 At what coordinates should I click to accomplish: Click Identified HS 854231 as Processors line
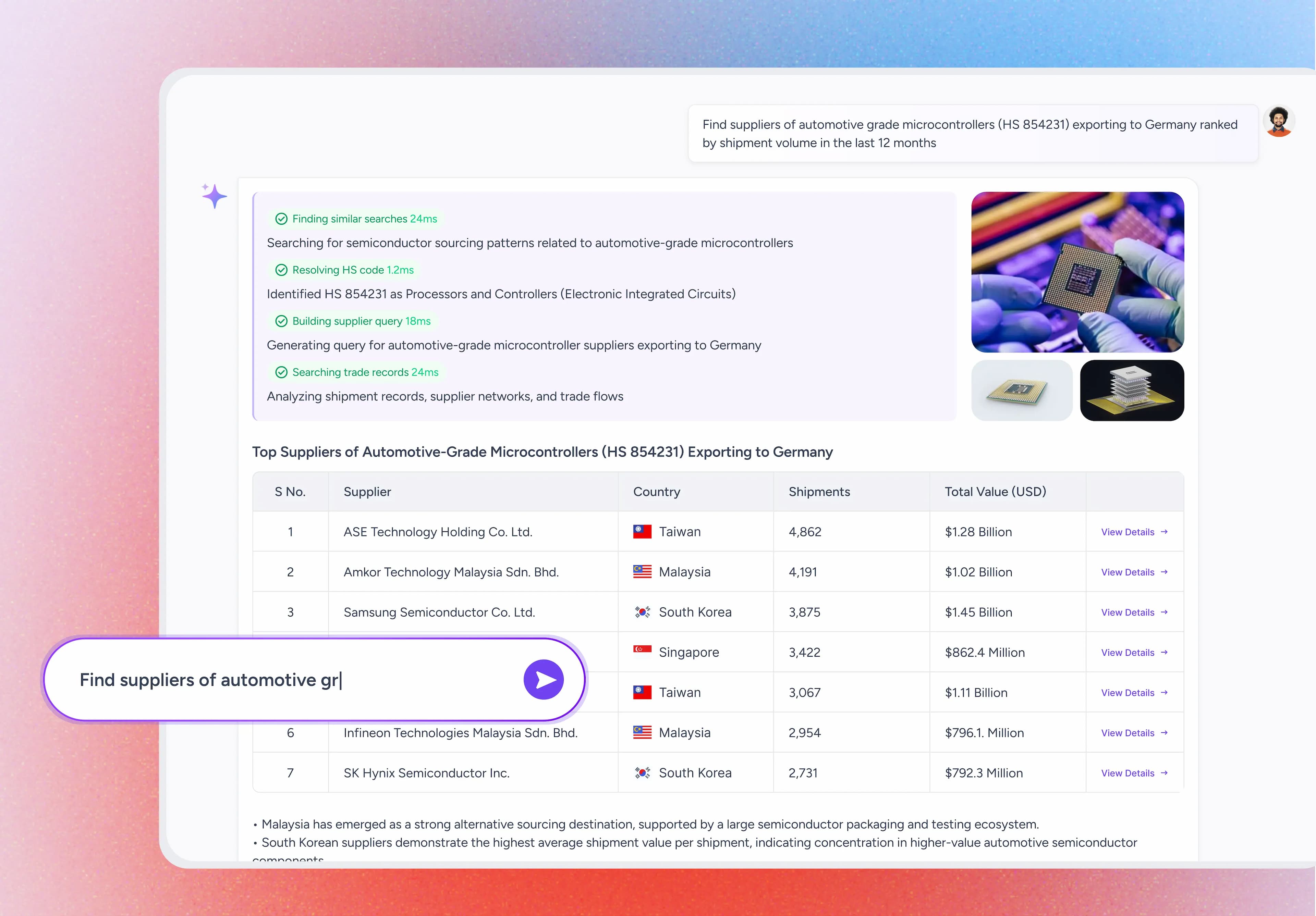(501, 294)
